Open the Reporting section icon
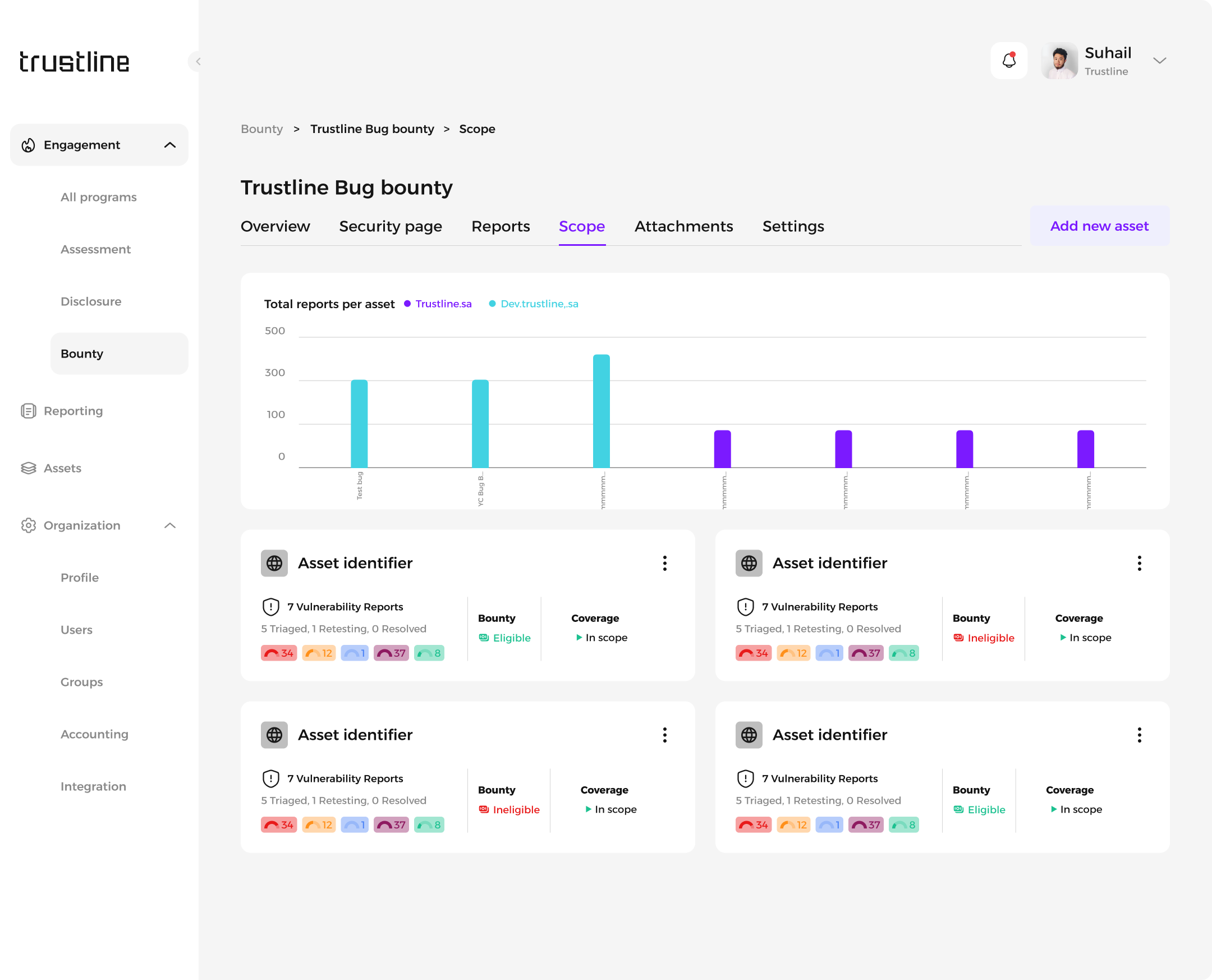This screenshot has height=980, width=1212. [x=28, y=411]
